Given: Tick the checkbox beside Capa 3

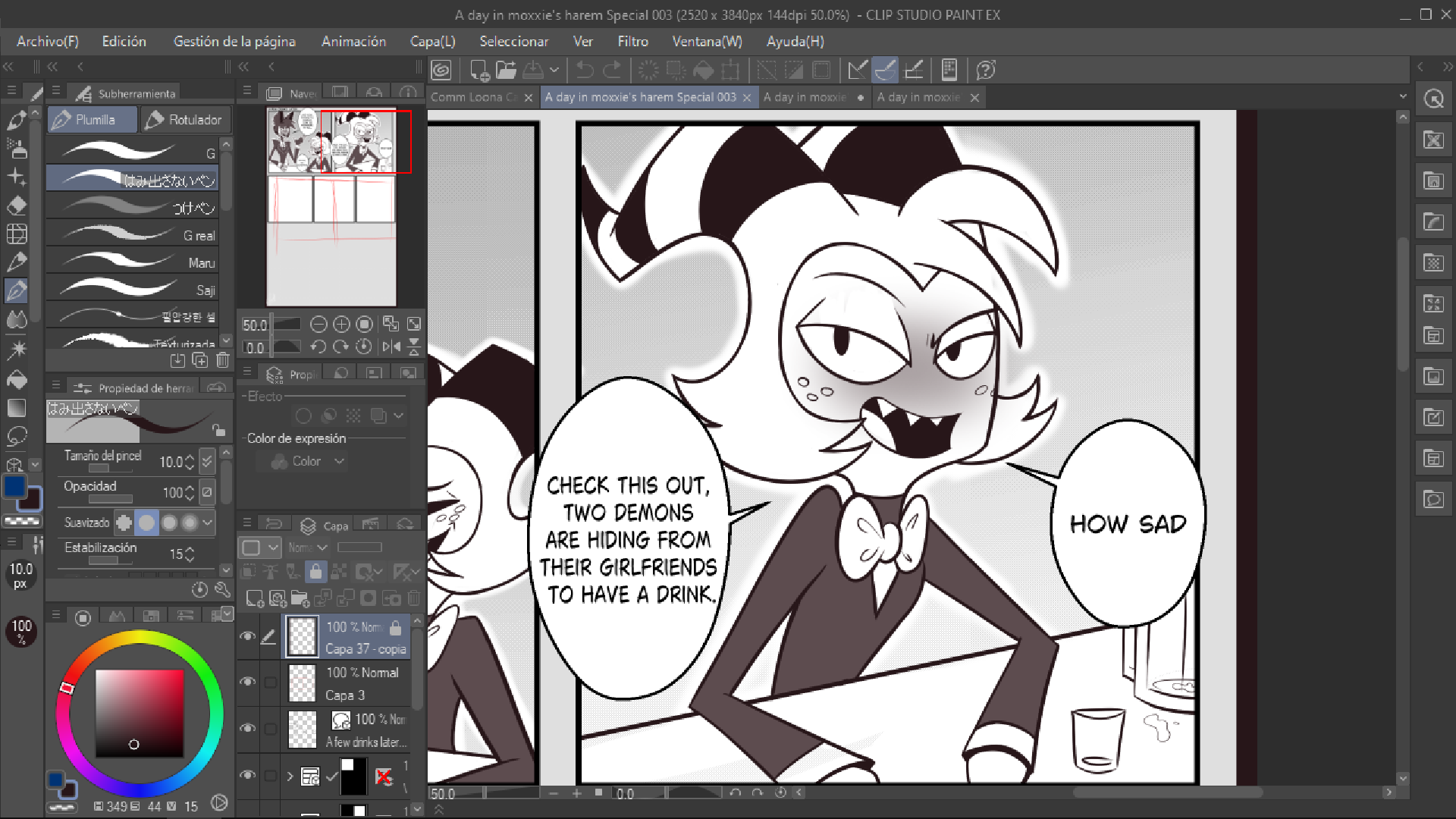Looking at the screenshot, I should pyautogui.click(x=270, y=682).
